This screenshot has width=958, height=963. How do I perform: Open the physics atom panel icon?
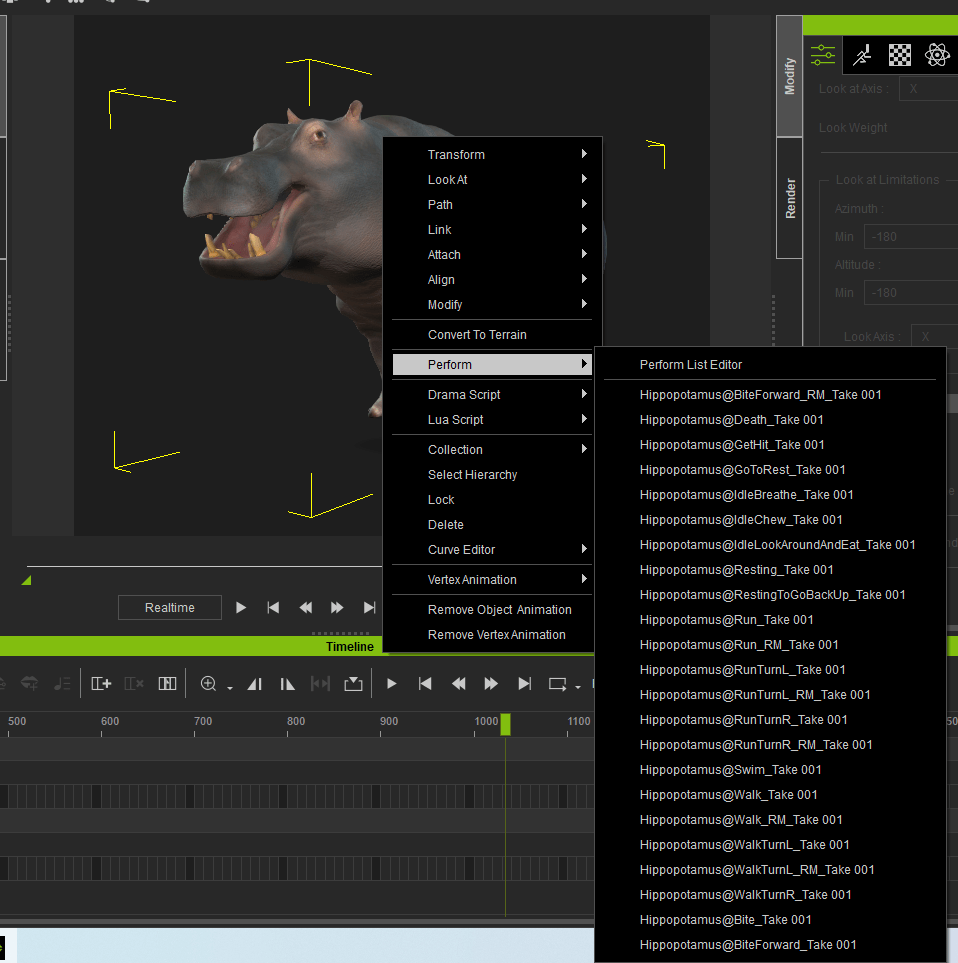937,55
